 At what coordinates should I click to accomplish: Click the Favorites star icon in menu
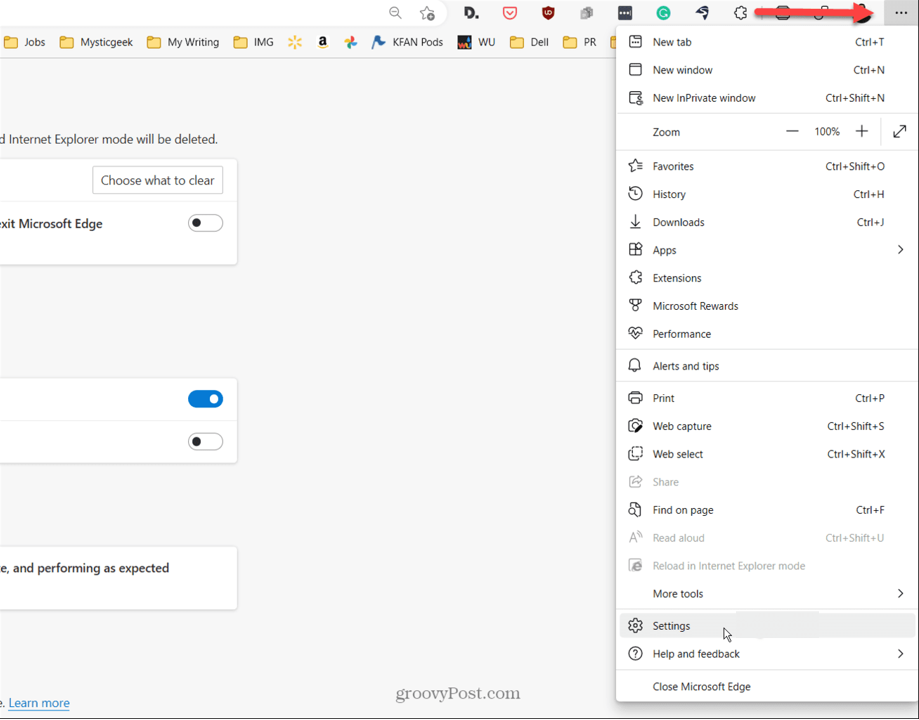tap(635, 166)
